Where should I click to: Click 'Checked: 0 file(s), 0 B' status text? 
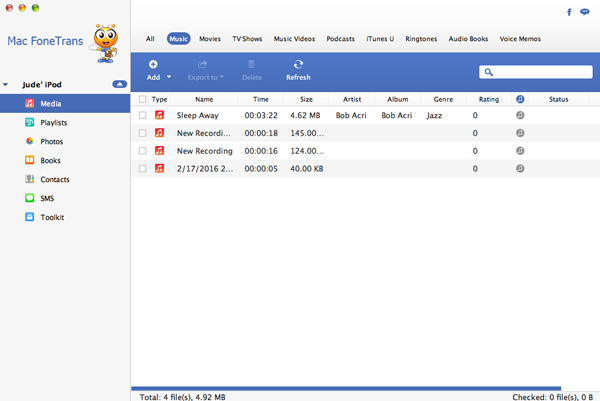tap(553, 397)
